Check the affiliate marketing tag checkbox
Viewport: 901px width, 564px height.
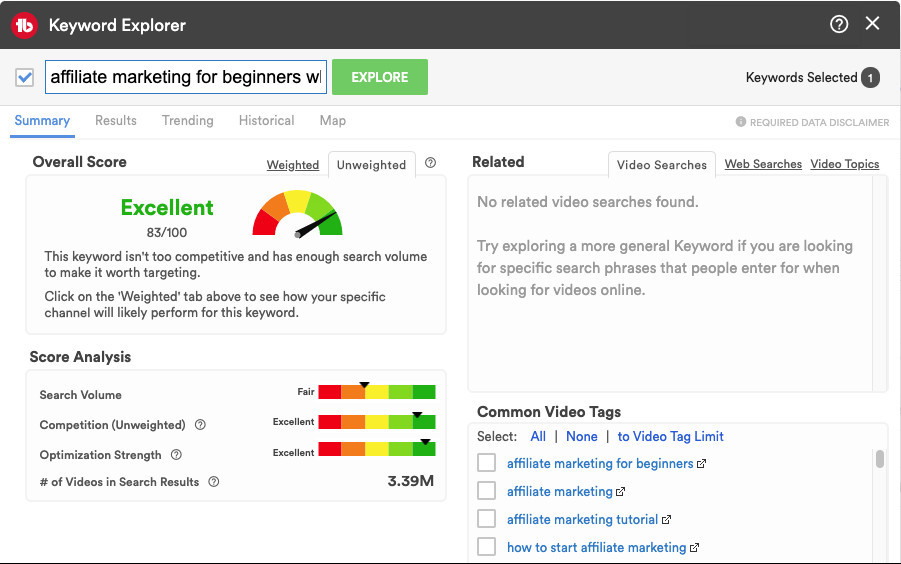point(487,490)
